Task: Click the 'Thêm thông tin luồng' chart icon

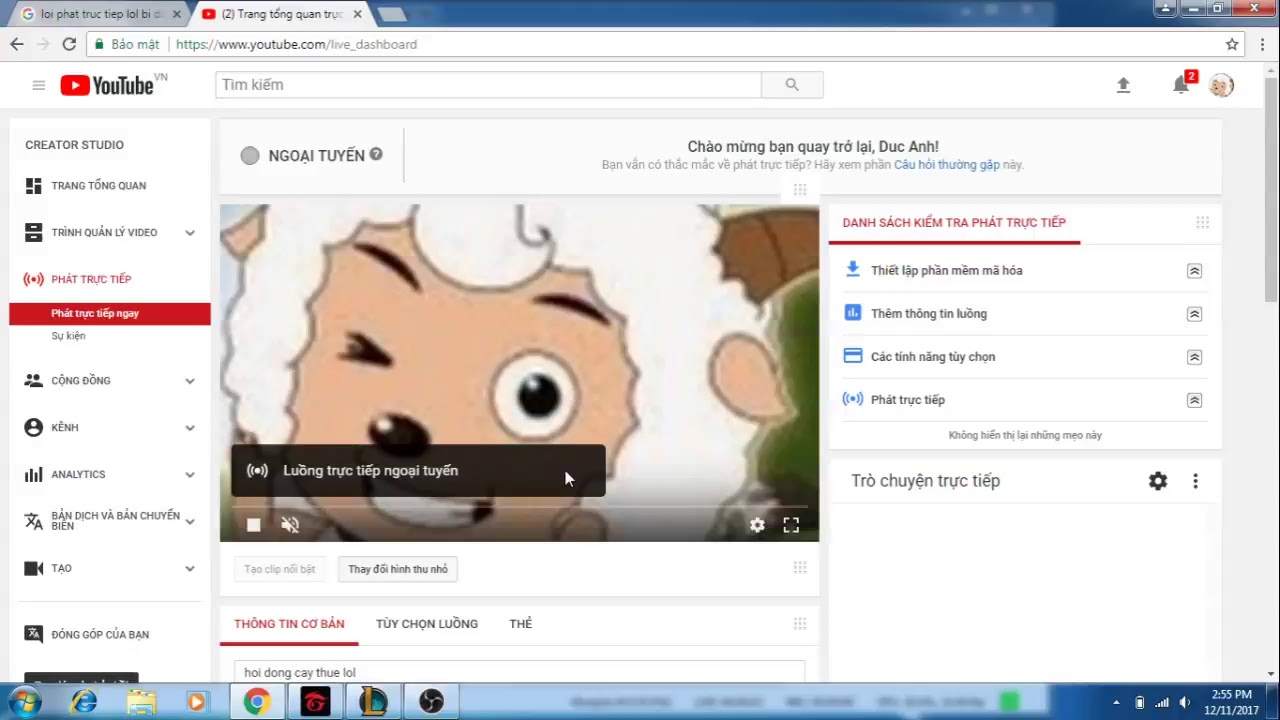Action: (853, 313)
